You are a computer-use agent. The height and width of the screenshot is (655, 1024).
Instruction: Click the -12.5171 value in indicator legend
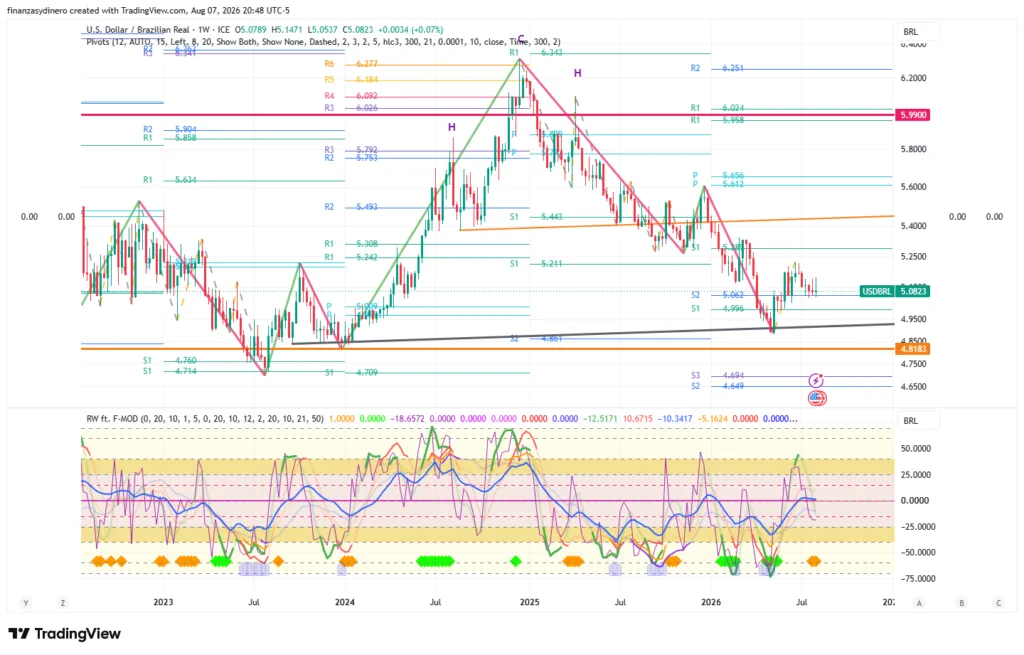click(x=601, y=419)
